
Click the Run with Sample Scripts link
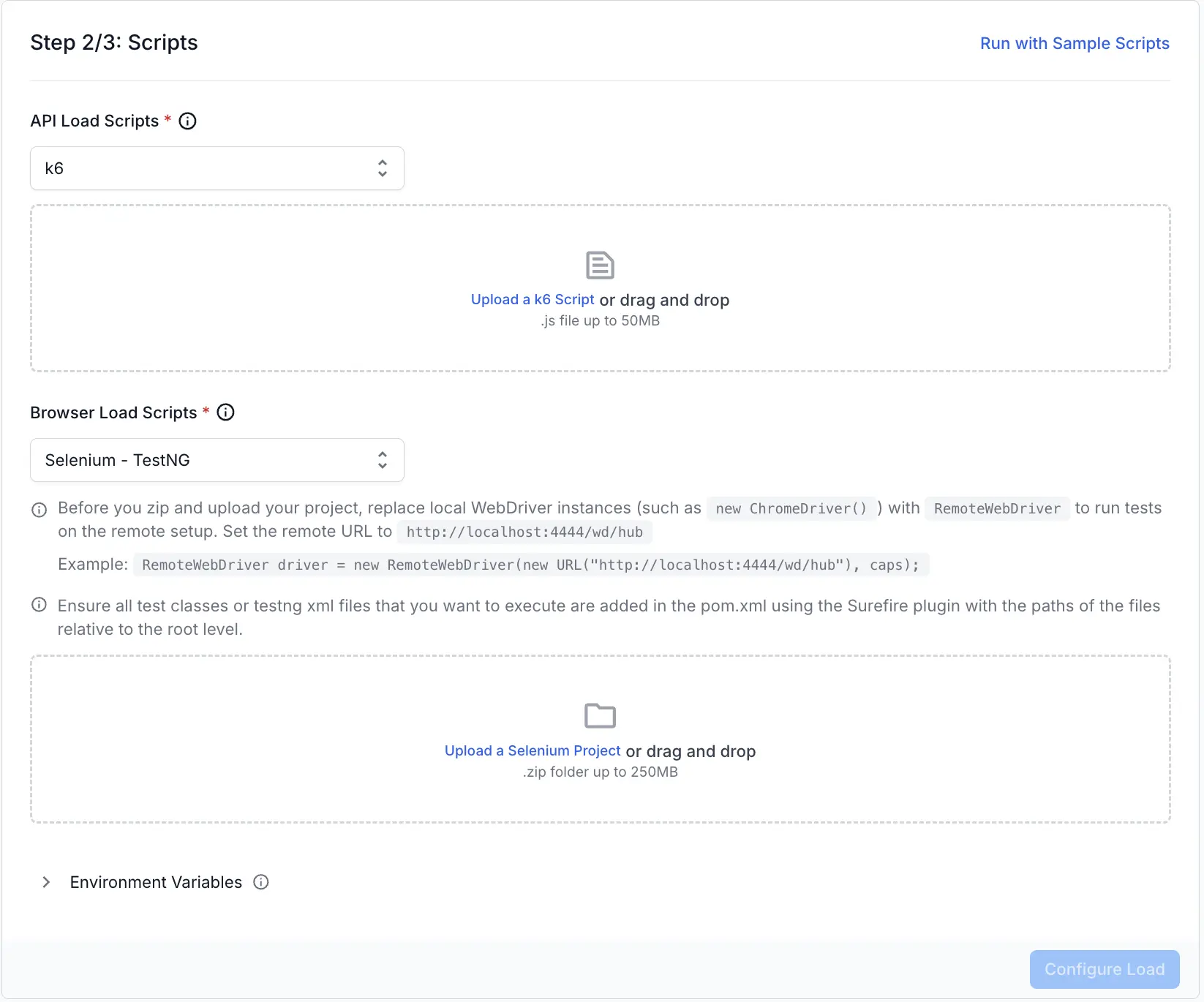pyautogui.click(x=1074, y=43)
